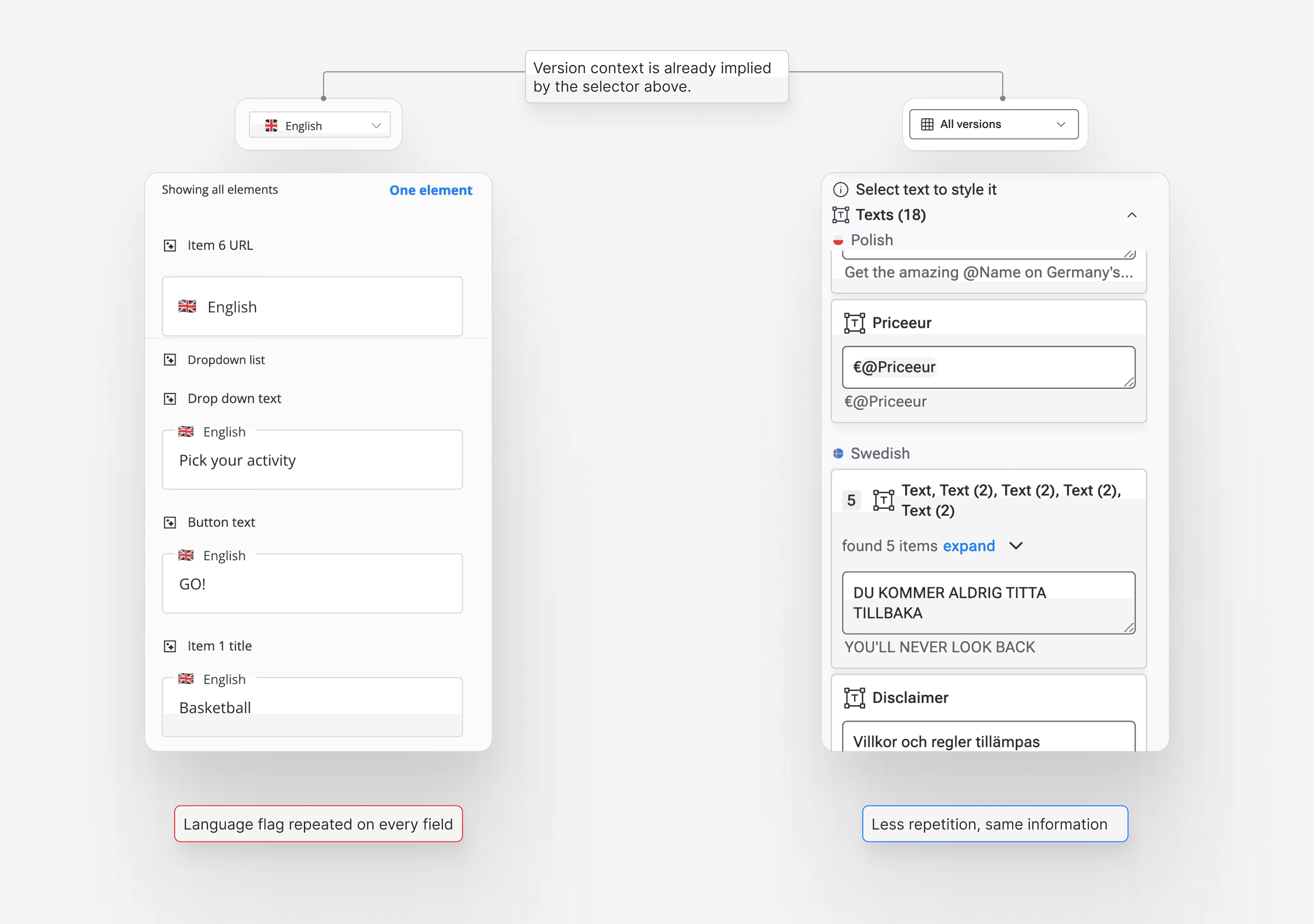Open the All versions dropdown
Image resolution: width=1314 pixels, height=924 pixels.
click(x=993, y=124)
